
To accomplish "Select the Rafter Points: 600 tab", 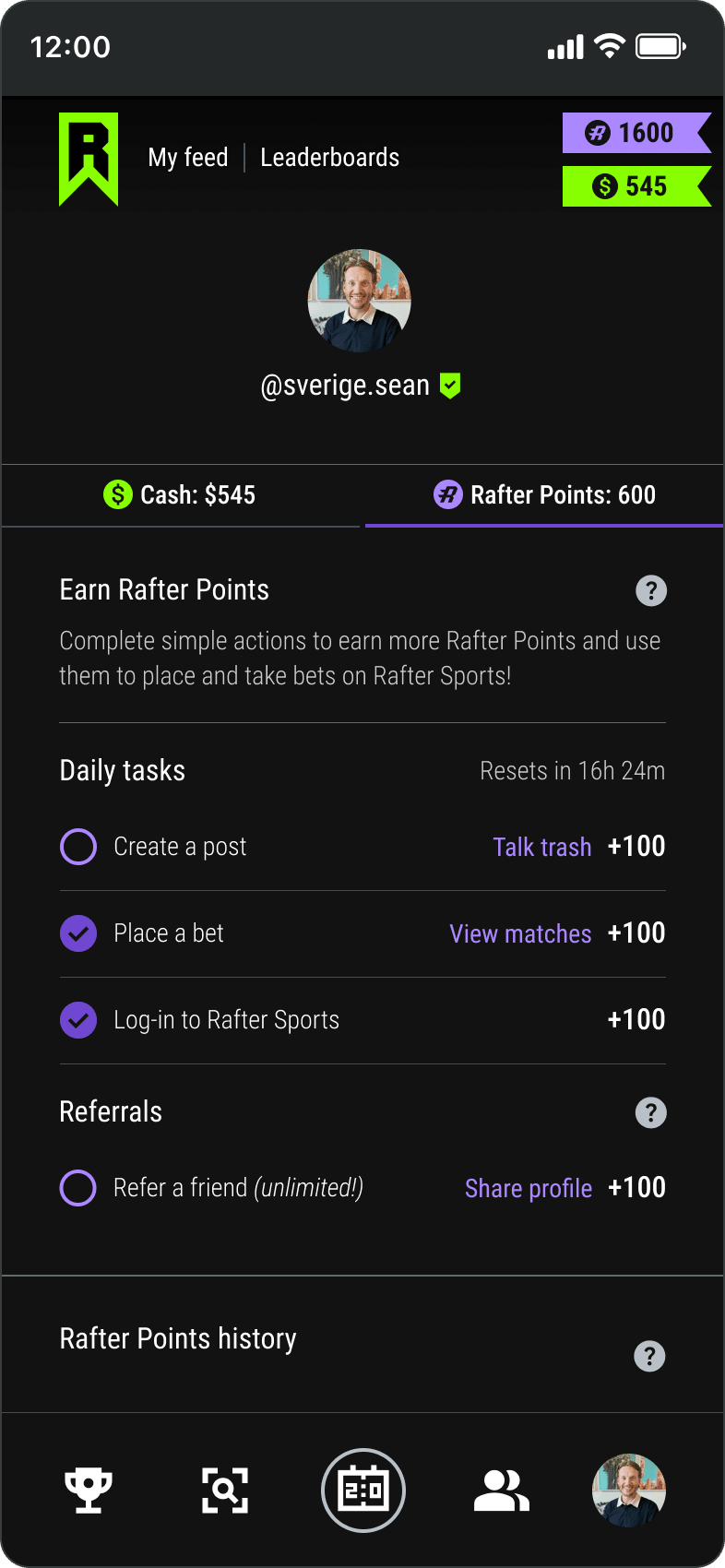I will (x=544, y=495).
